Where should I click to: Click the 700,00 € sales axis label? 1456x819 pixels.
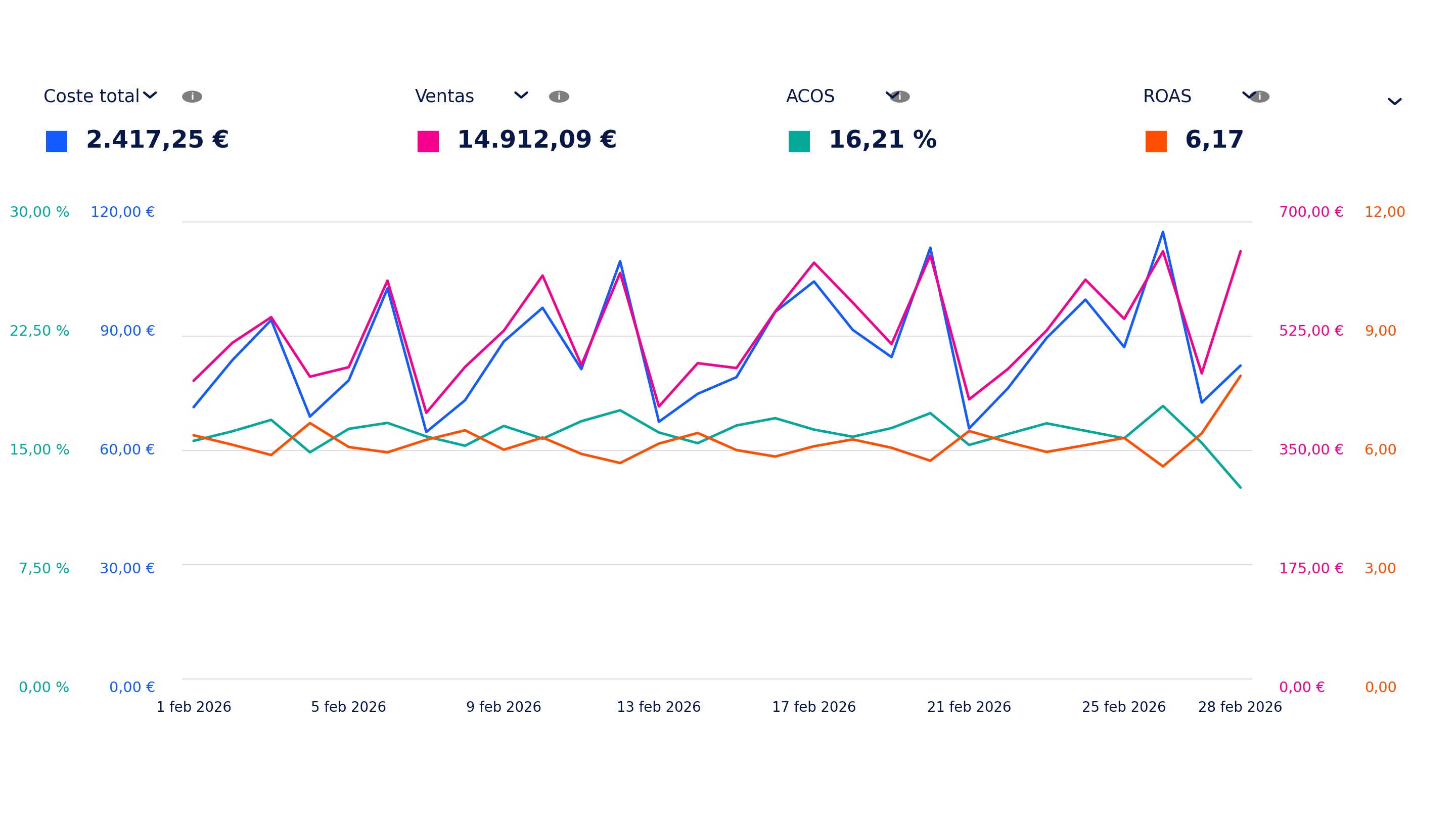[x=1311, y=212]
